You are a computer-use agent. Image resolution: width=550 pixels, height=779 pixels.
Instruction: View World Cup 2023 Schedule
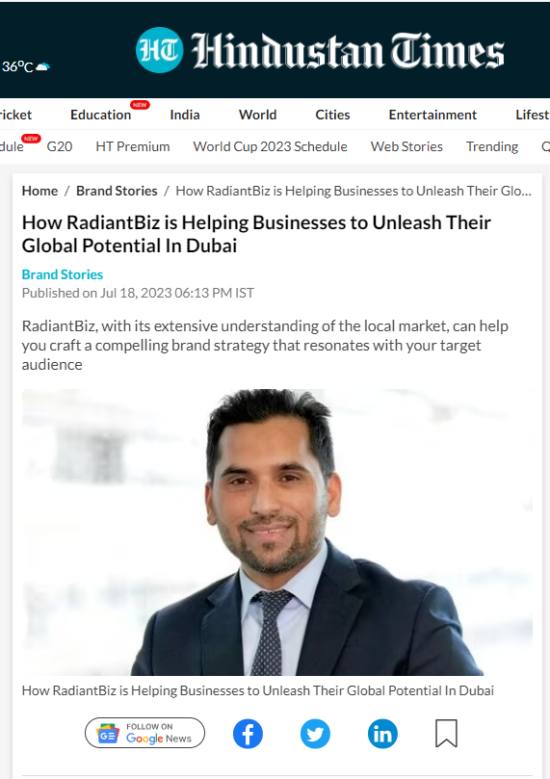coord(270,147)
